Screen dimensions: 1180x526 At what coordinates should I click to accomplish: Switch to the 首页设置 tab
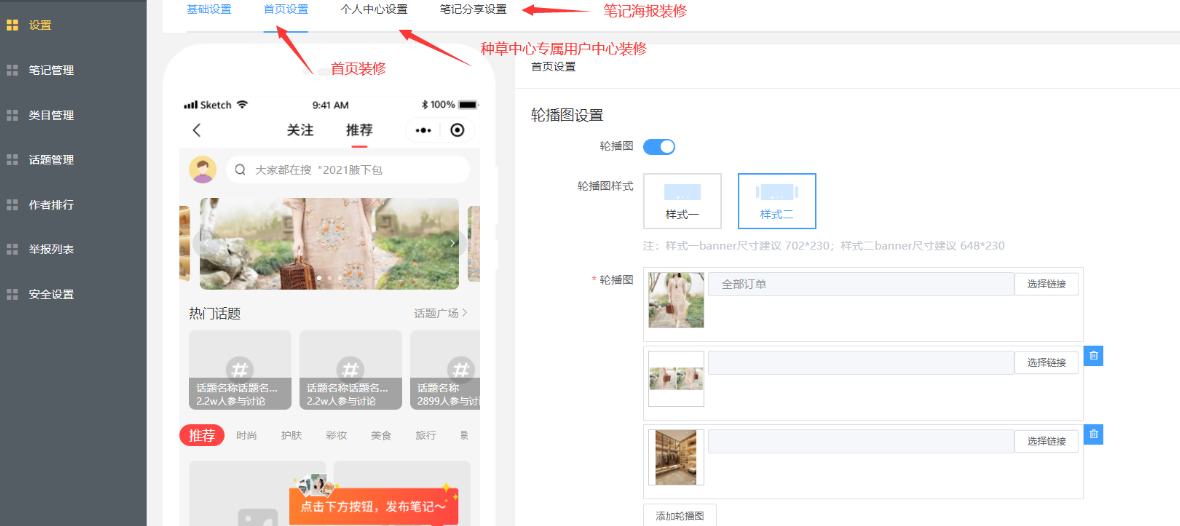[x=286, y=10]
